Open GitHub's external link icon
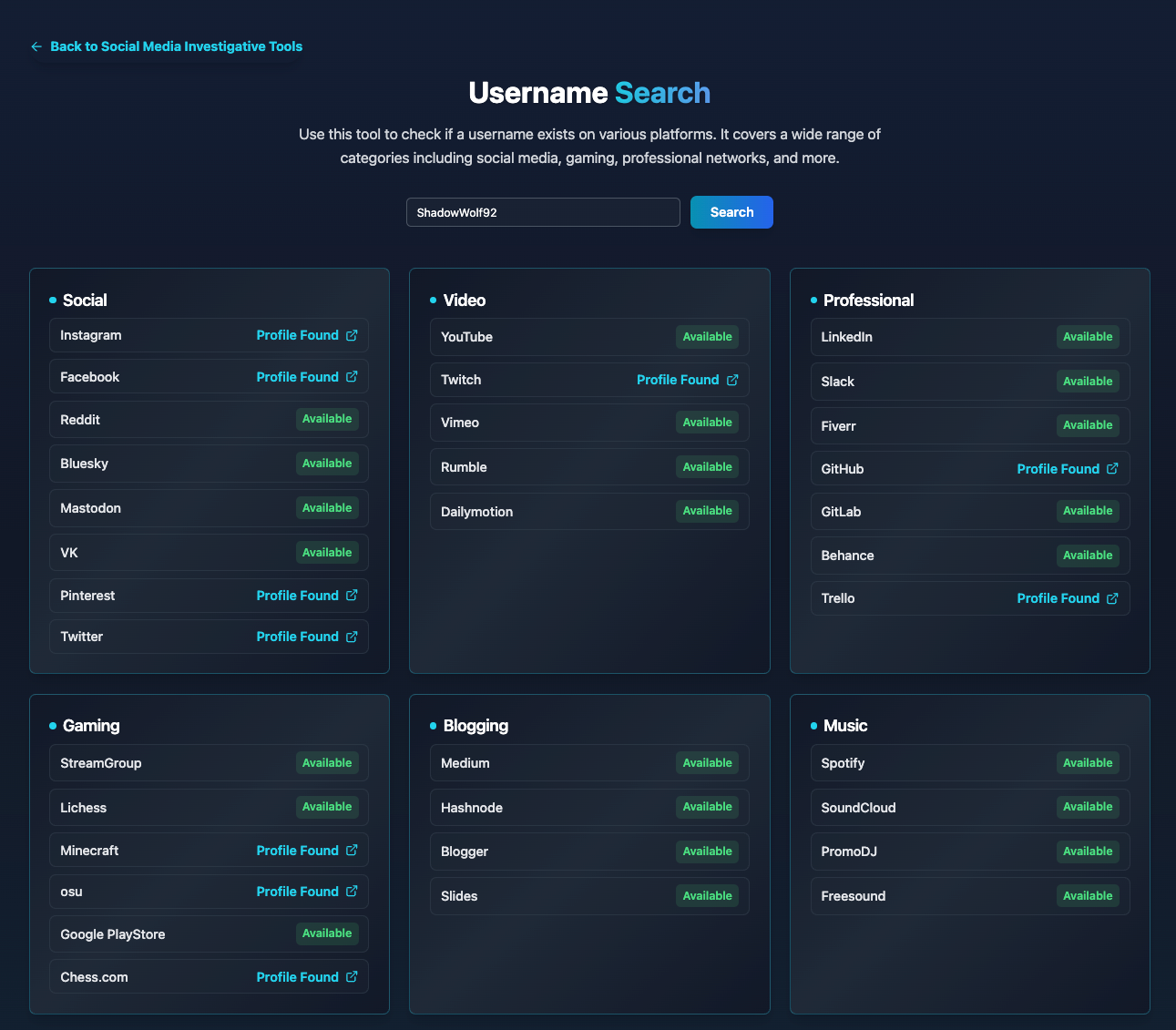Image resolution: width=1176 pixels, height=1030 pixels. click(1112, 469)
